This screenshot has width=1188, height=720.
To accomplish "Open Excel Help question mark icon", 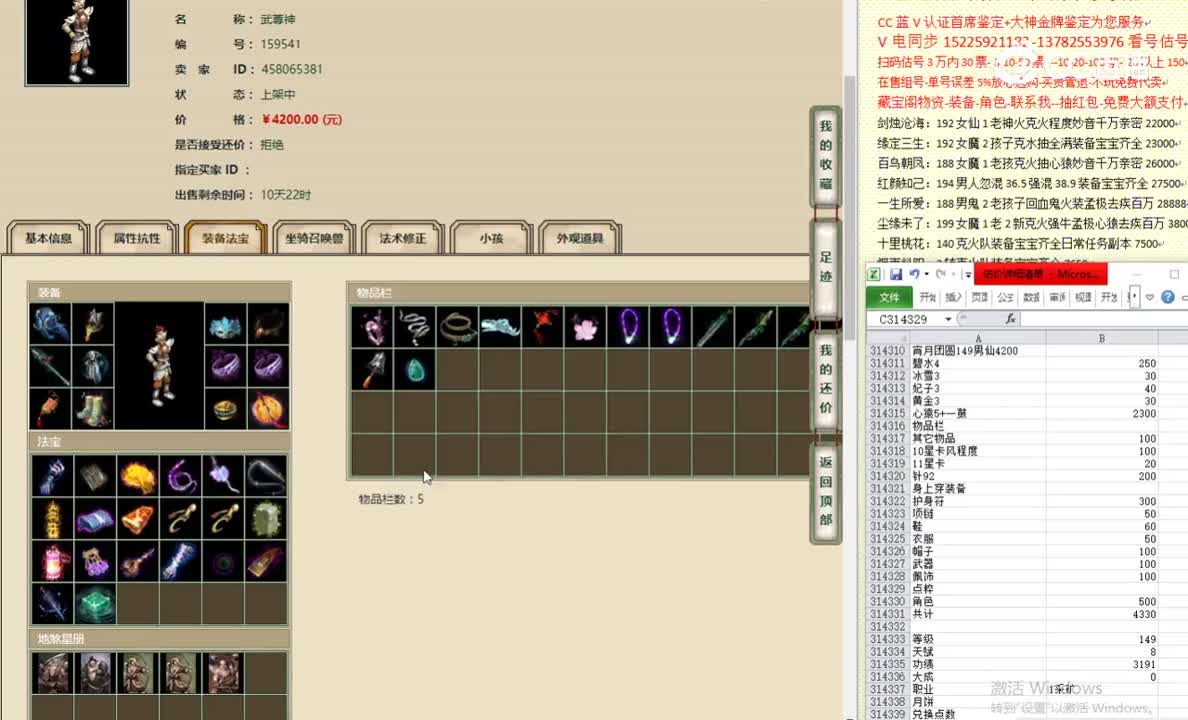I will (x=1168, y=297).
